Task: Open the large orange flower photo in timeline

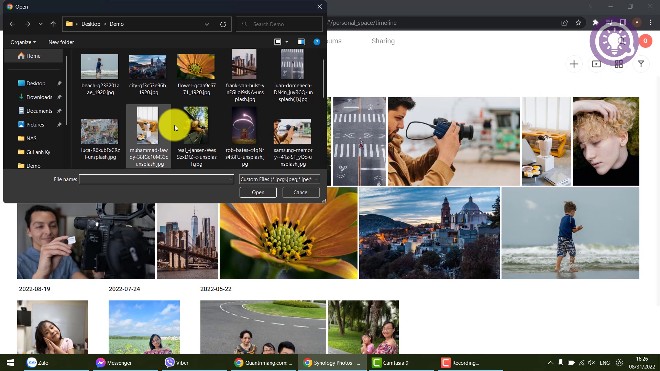Action: click(x=289, y=233)
